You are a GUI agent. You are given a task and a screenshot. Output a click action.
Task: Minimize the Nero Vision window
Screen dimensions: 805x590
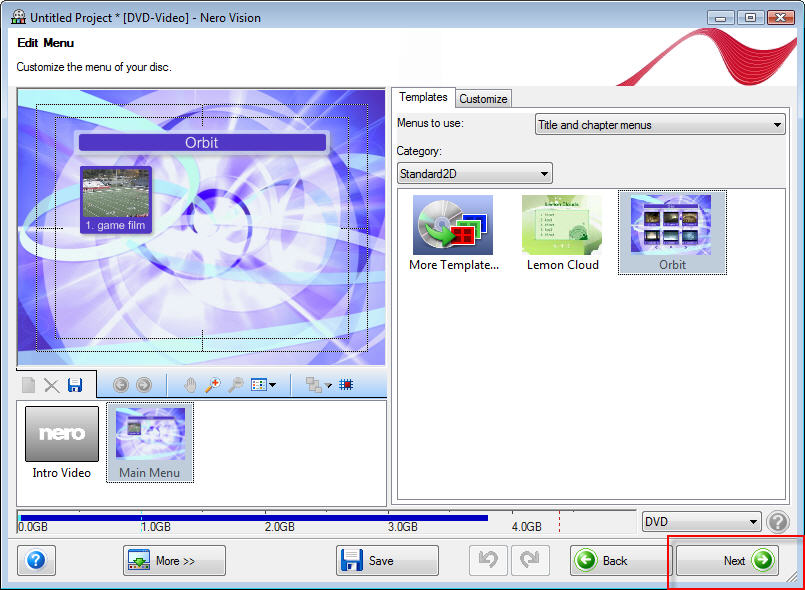click(x=720, y=18)
